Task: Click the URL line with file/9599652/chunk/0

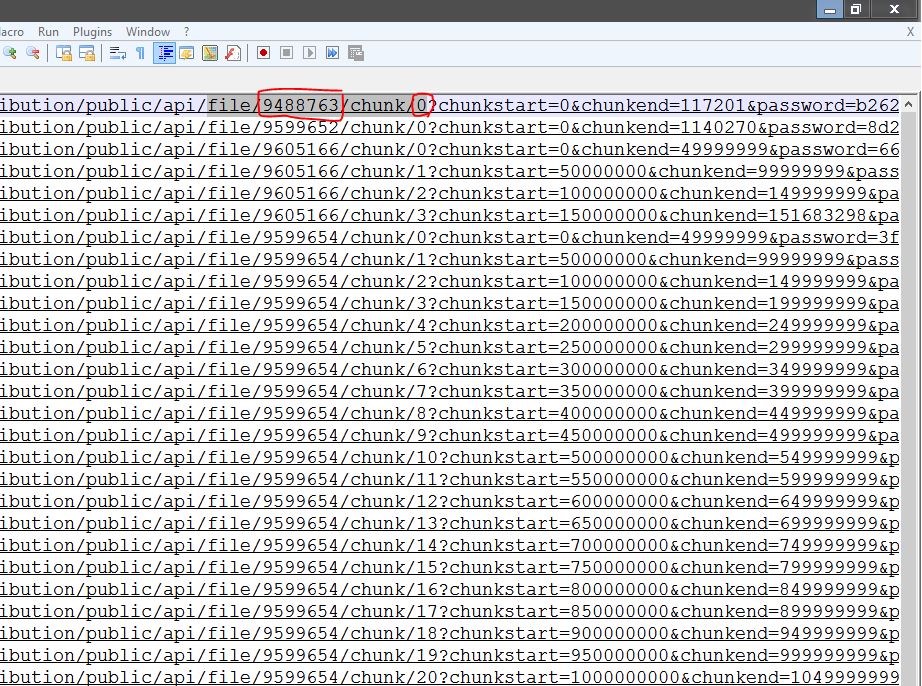Action: [450, 128]
